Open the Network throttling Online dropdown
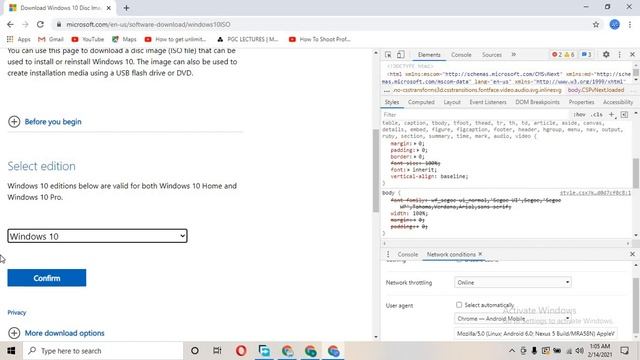 [513, 282]
